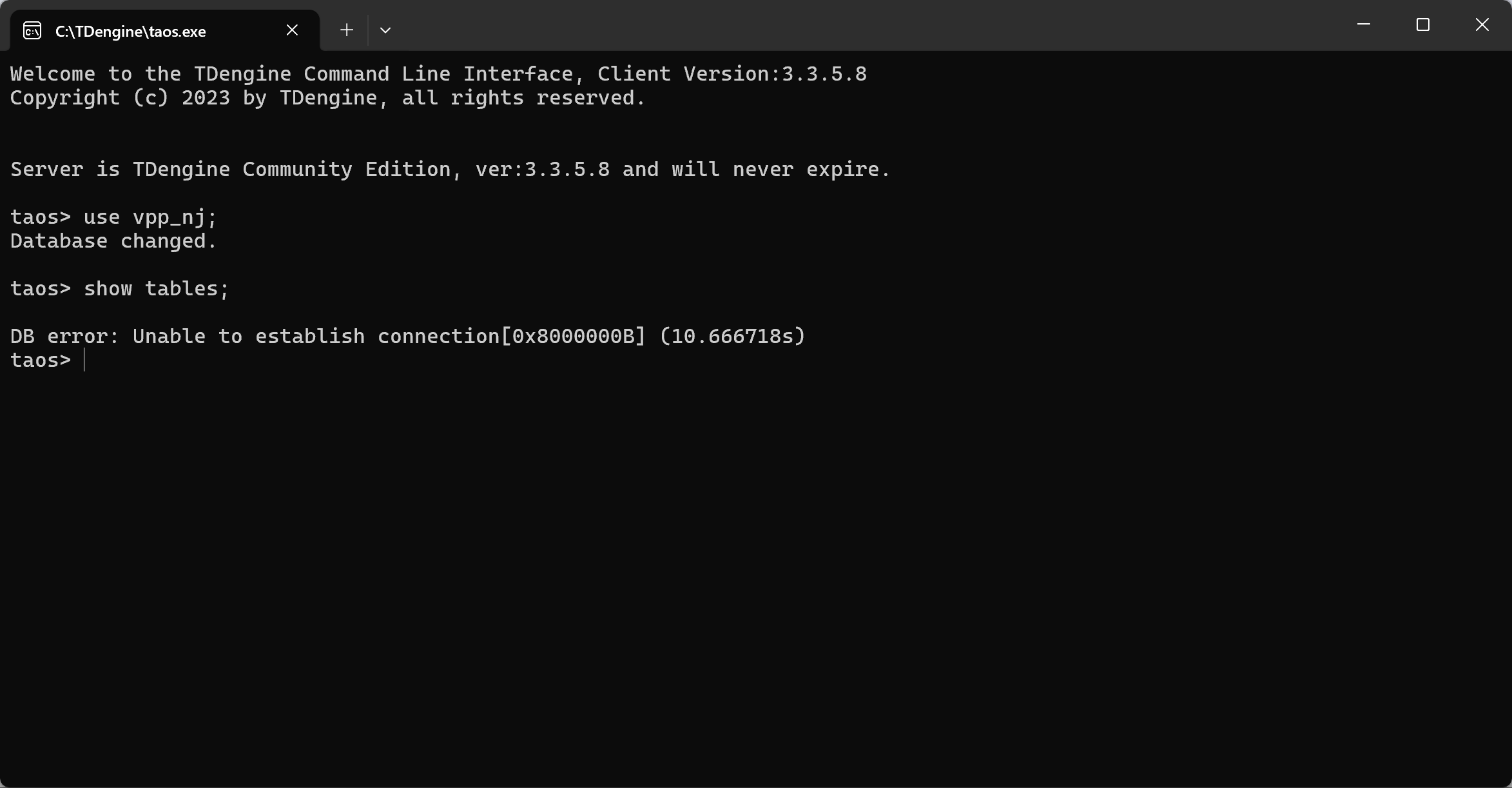Click the 'show tables;' command text
This screenshot has height=788, width=1512.
click(157, 289)
